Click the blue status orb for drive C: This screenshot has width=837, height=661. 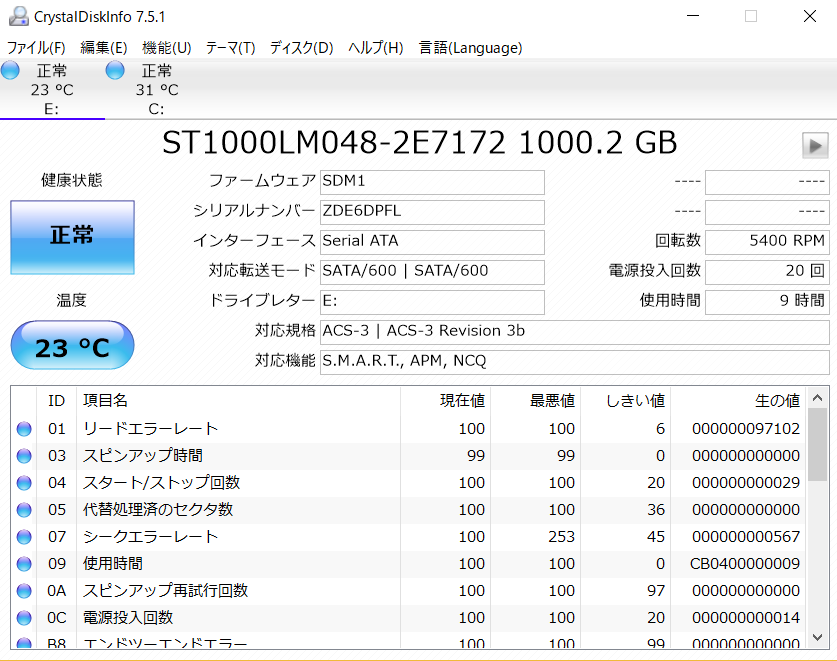point(115,70)
